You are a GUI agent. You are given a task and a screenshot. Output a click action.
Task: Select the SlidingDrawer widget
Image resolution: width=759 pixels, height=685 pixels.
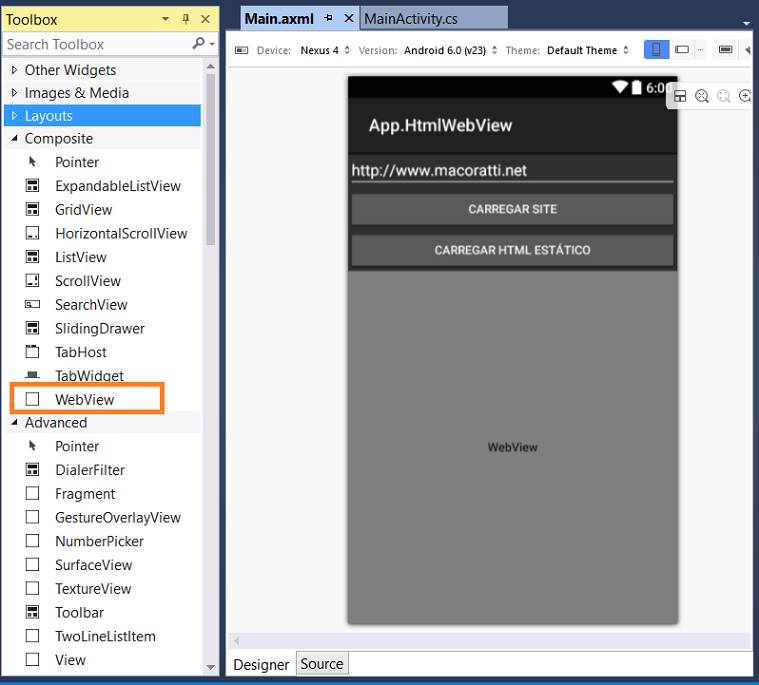pos(100,328)
